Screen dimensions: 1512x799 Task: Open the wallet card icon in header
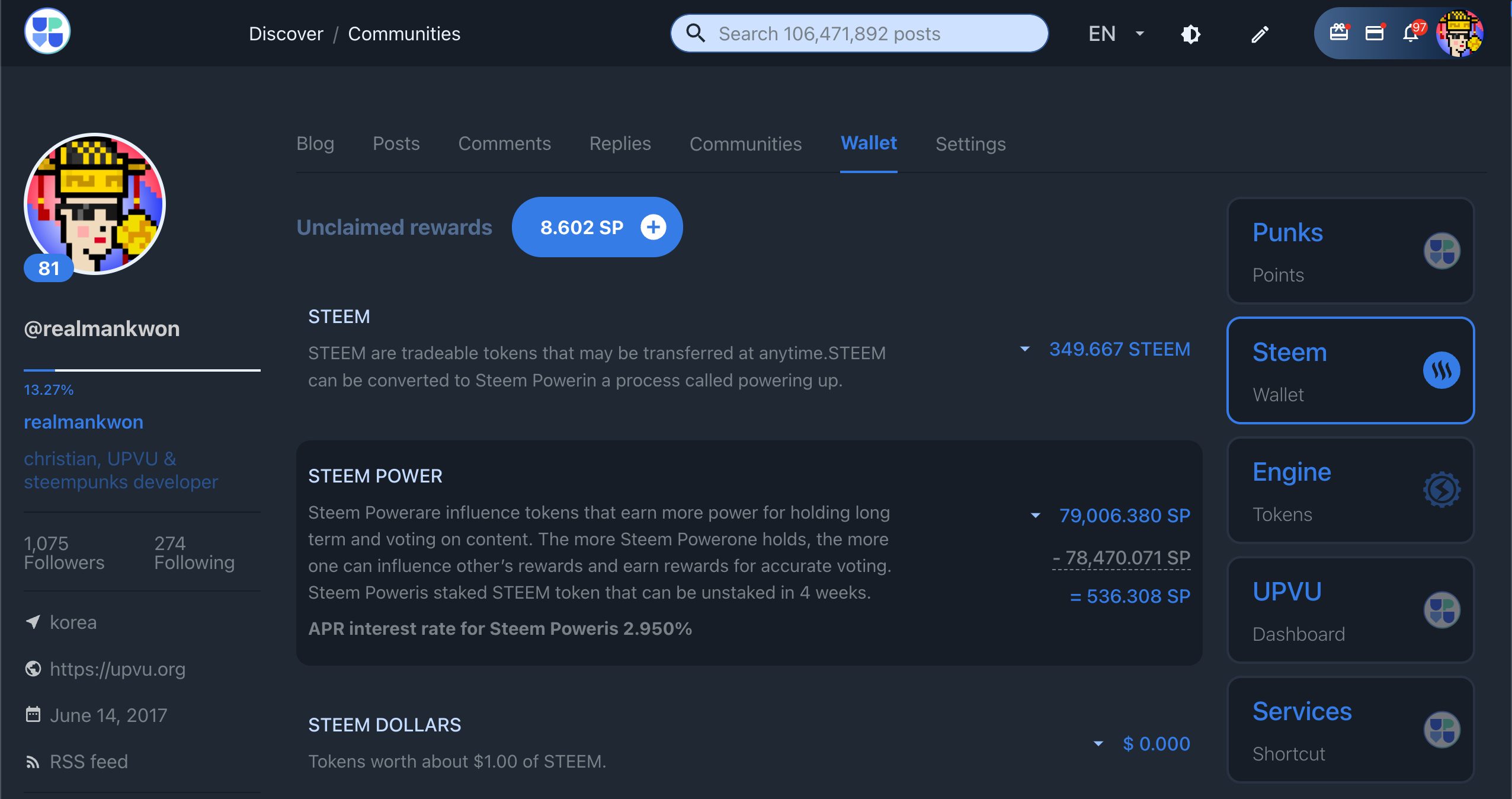[x=1374, y=33]
